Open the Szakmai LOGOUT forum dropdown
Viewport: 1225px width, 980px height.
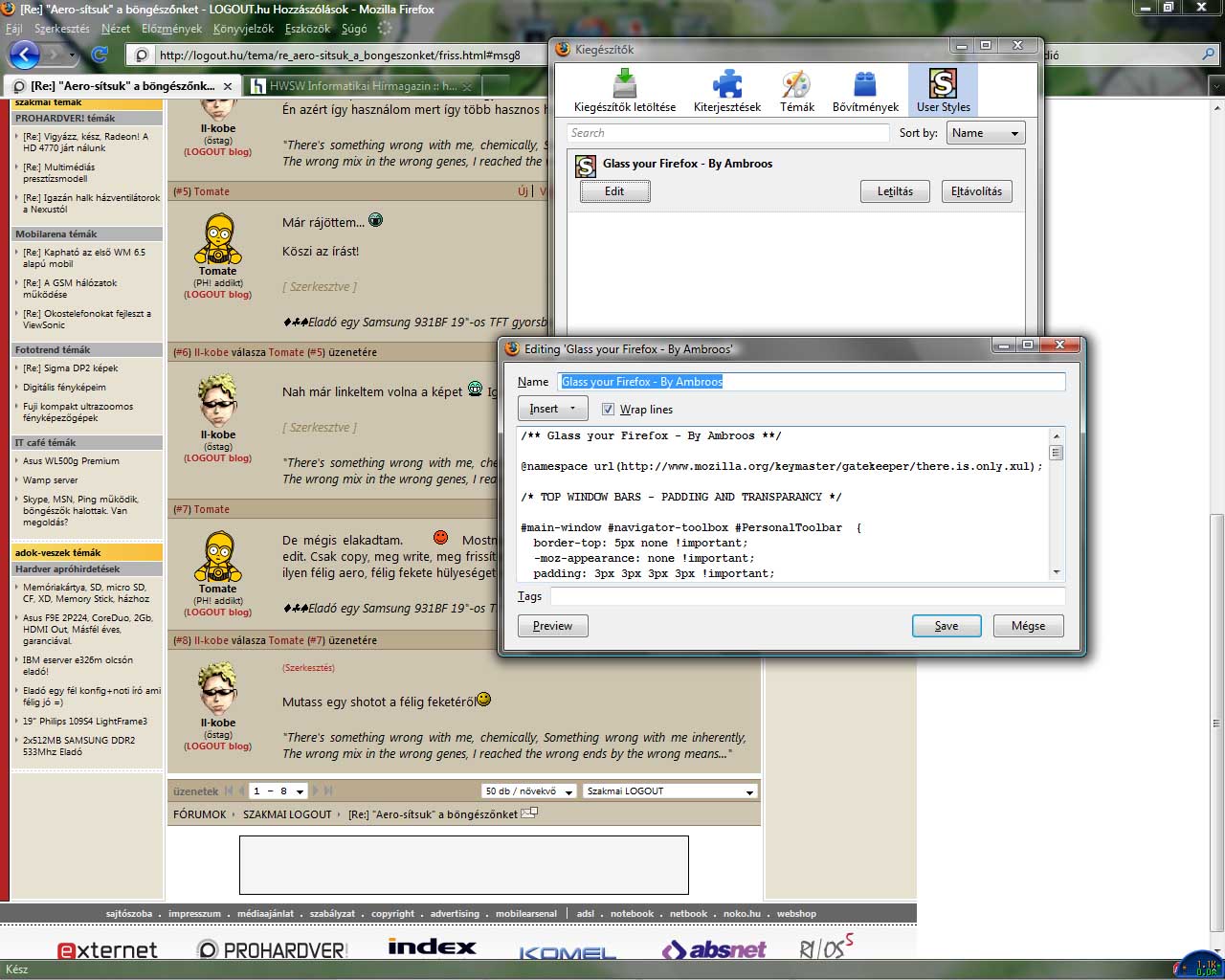pyautogui.click(x=671, y=791)
